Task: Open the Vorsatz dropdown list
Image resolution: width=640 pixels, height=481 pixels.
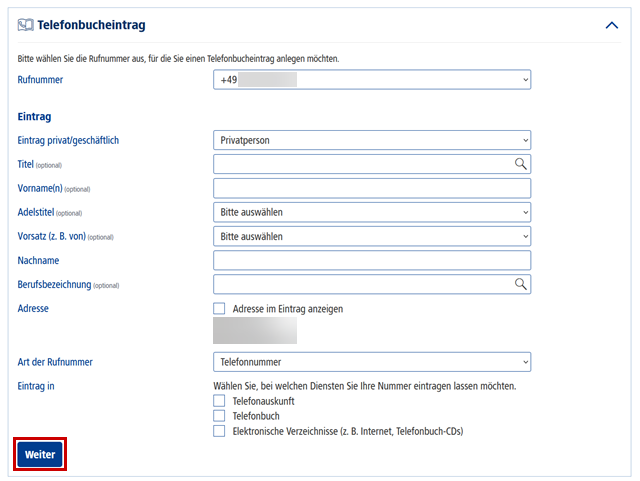Action: 372,237
